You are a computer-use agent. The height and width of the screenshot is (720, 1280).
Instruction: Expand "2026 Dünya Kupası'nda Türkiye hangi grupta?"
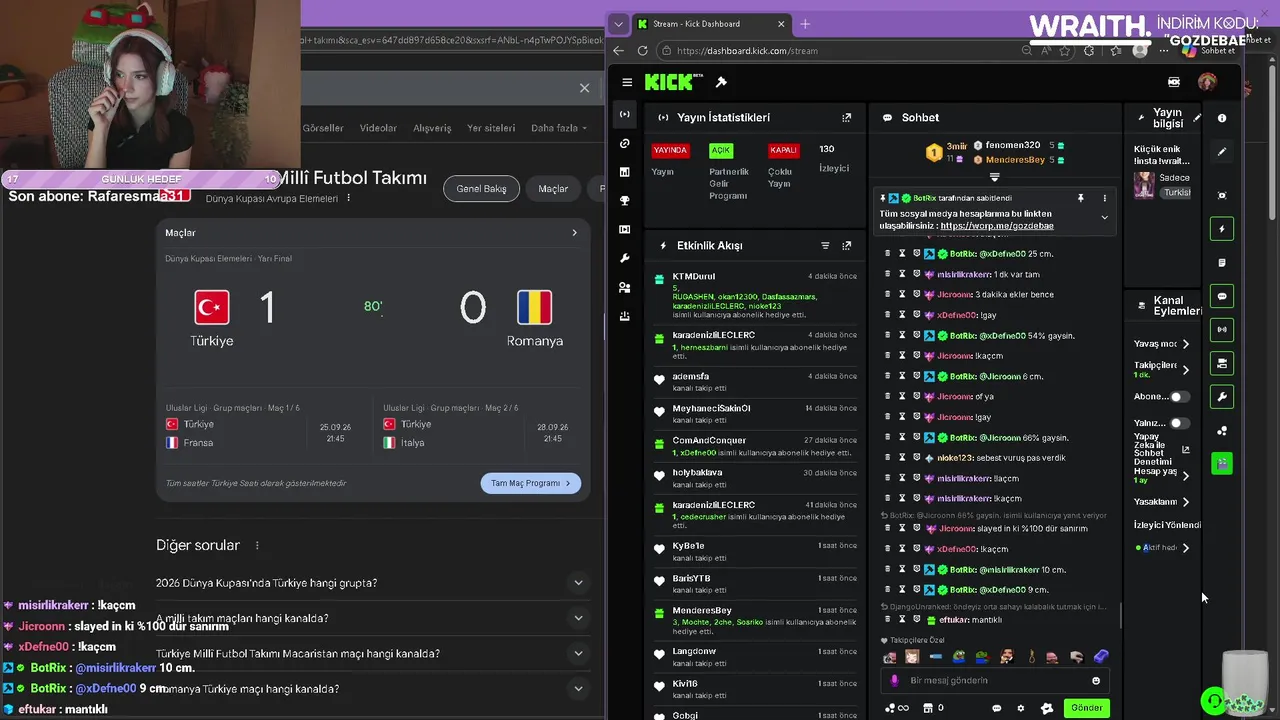578,583
